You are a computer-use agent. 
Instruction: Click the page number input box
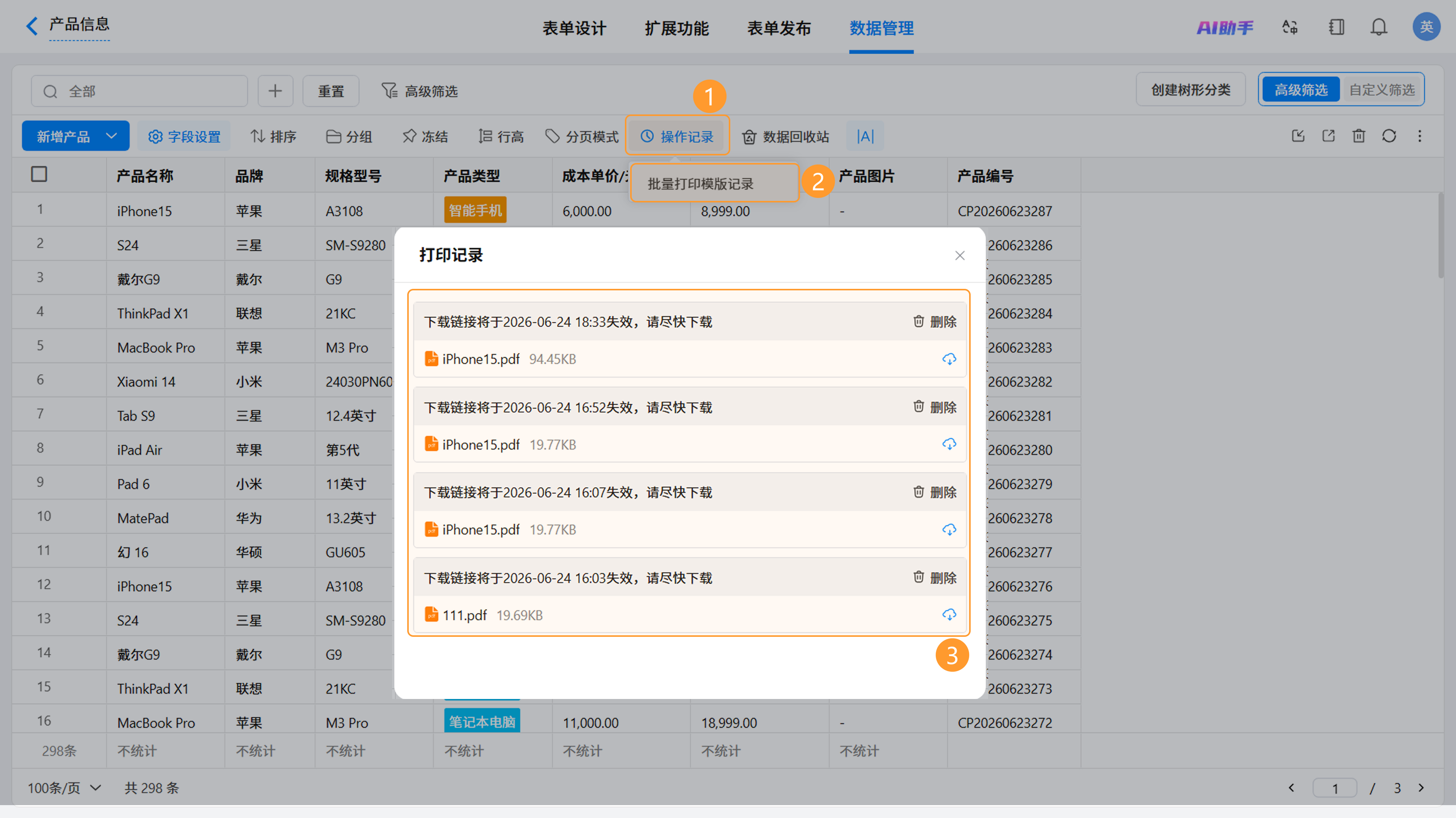[1335, 788]
